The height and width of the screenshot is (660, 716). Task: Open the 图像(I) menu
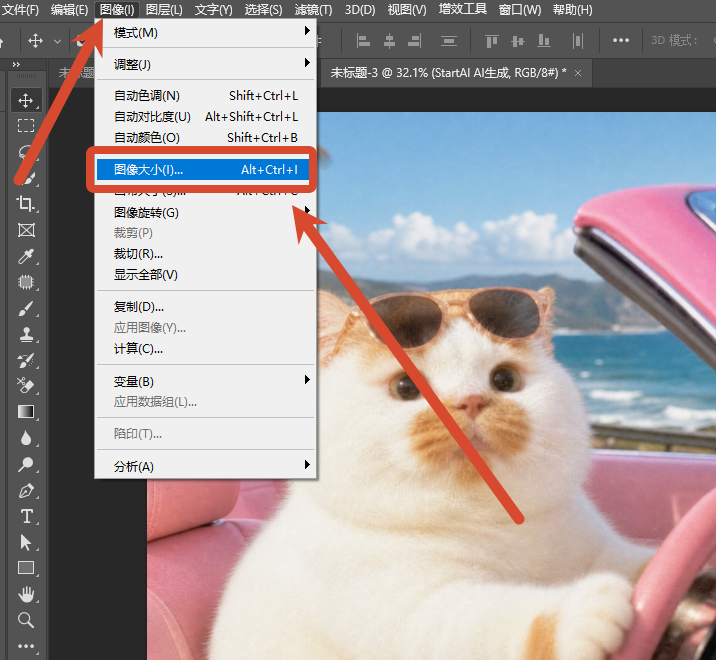117,10
